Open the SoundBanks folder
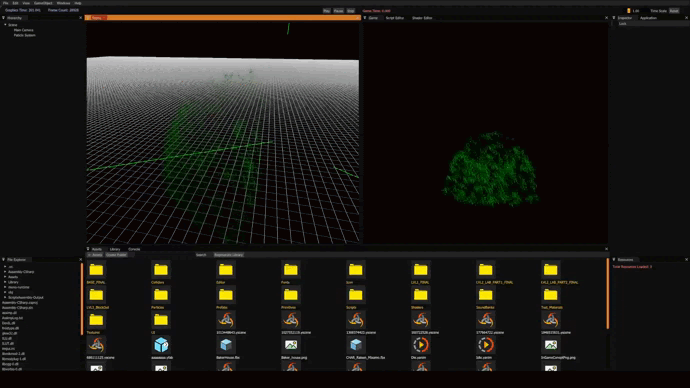 485,295
